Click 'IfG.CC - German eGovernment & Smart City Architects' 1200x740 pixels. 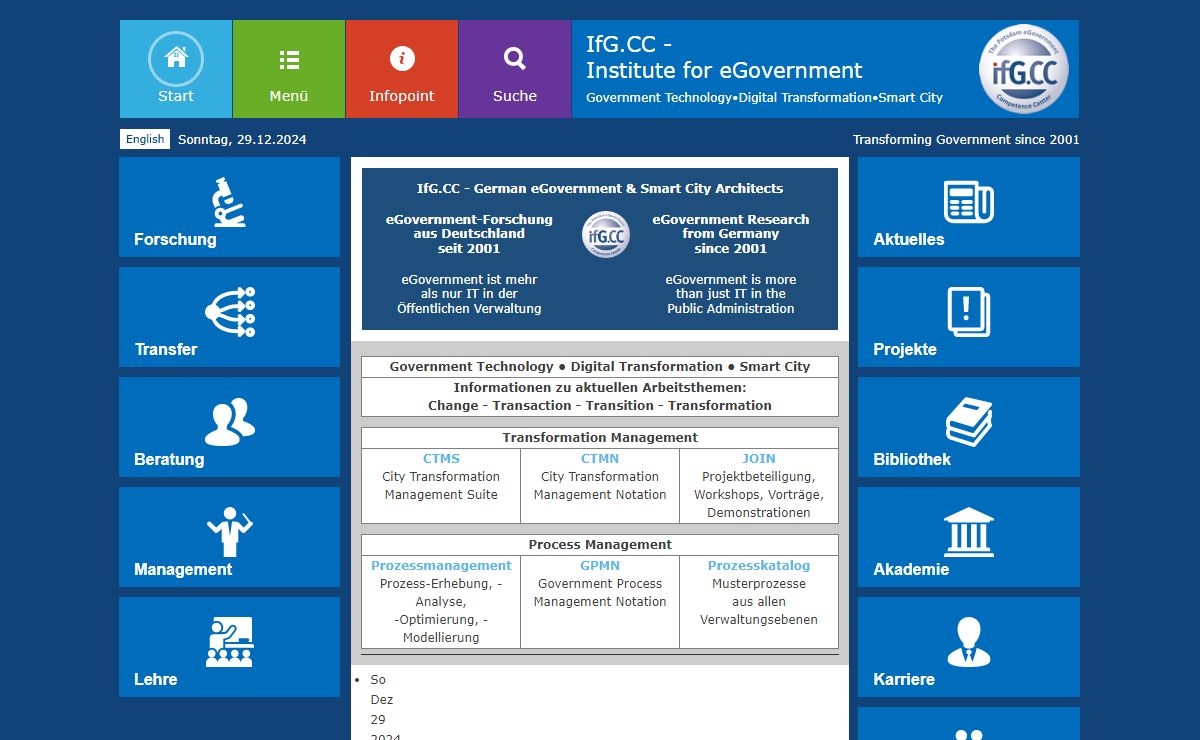click(600, 189)
